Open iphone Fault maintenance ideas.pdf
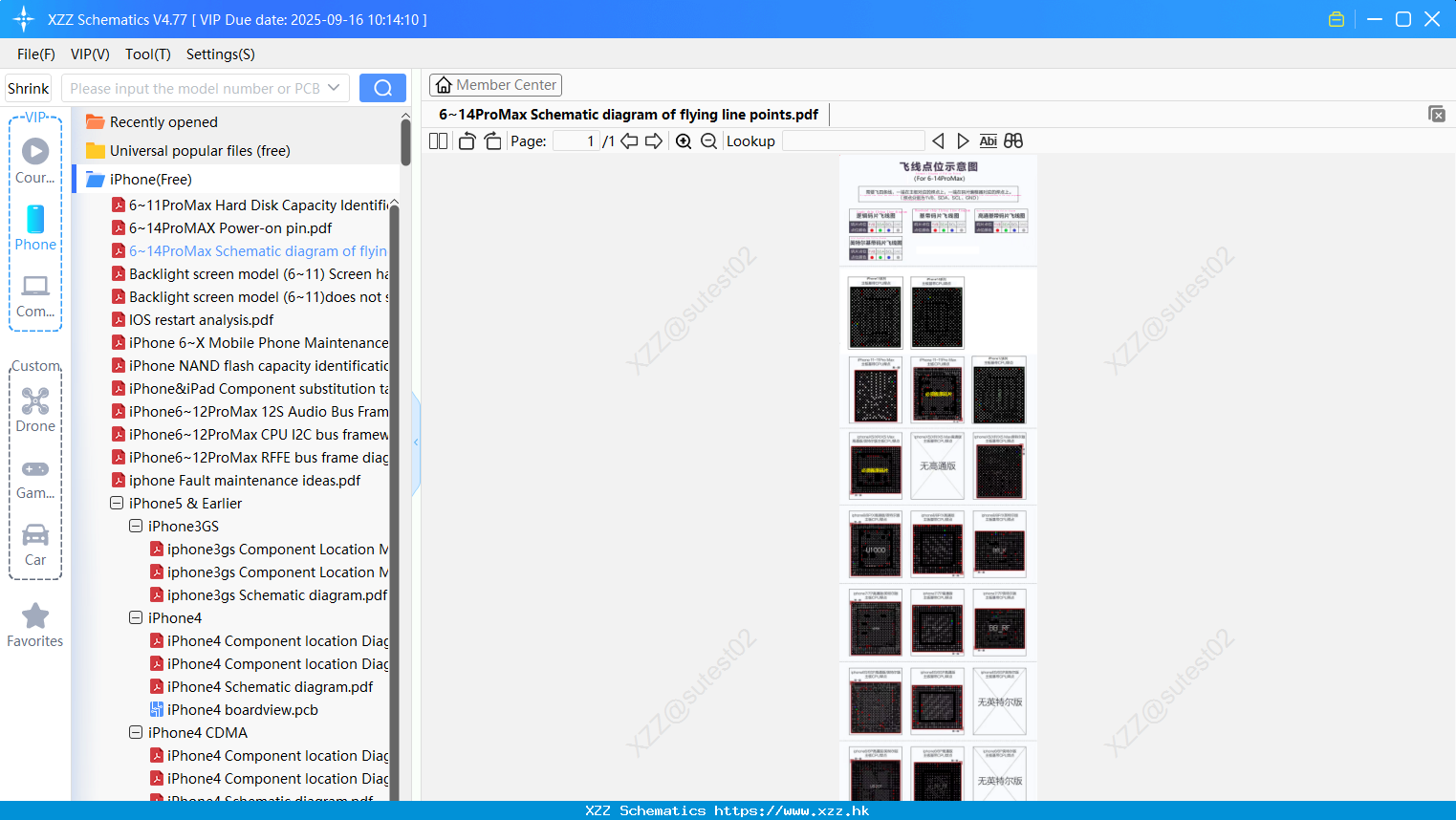 click(236, 481)
